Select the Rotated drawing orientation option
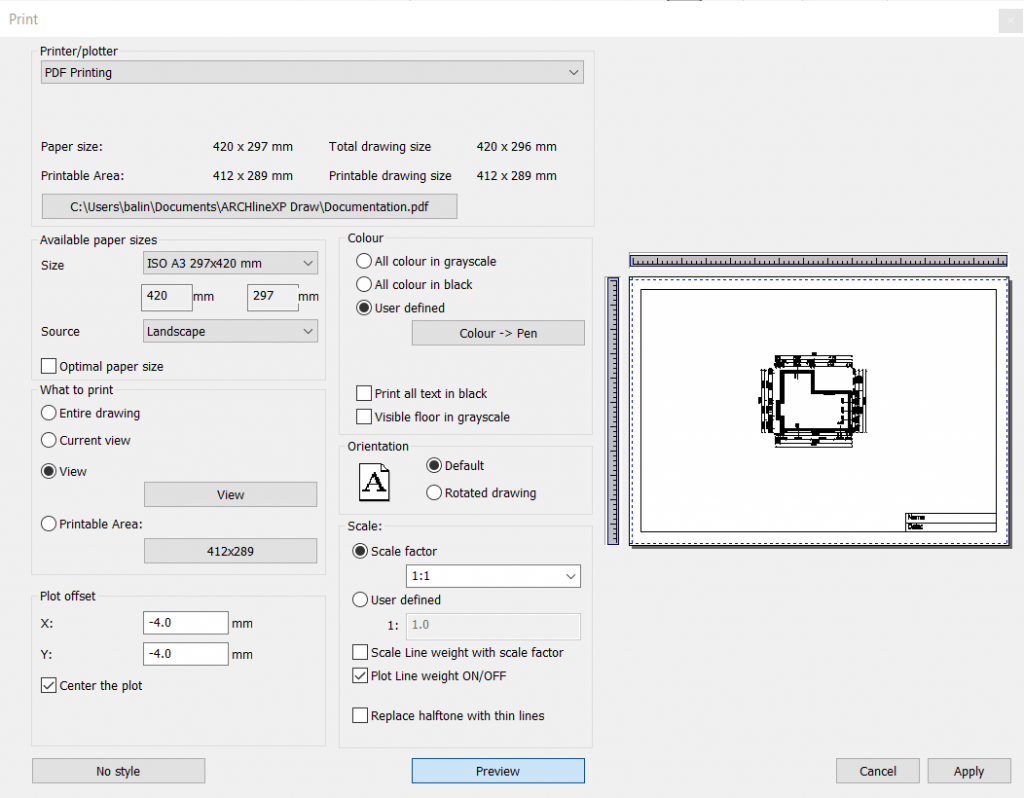 (435, 492)
